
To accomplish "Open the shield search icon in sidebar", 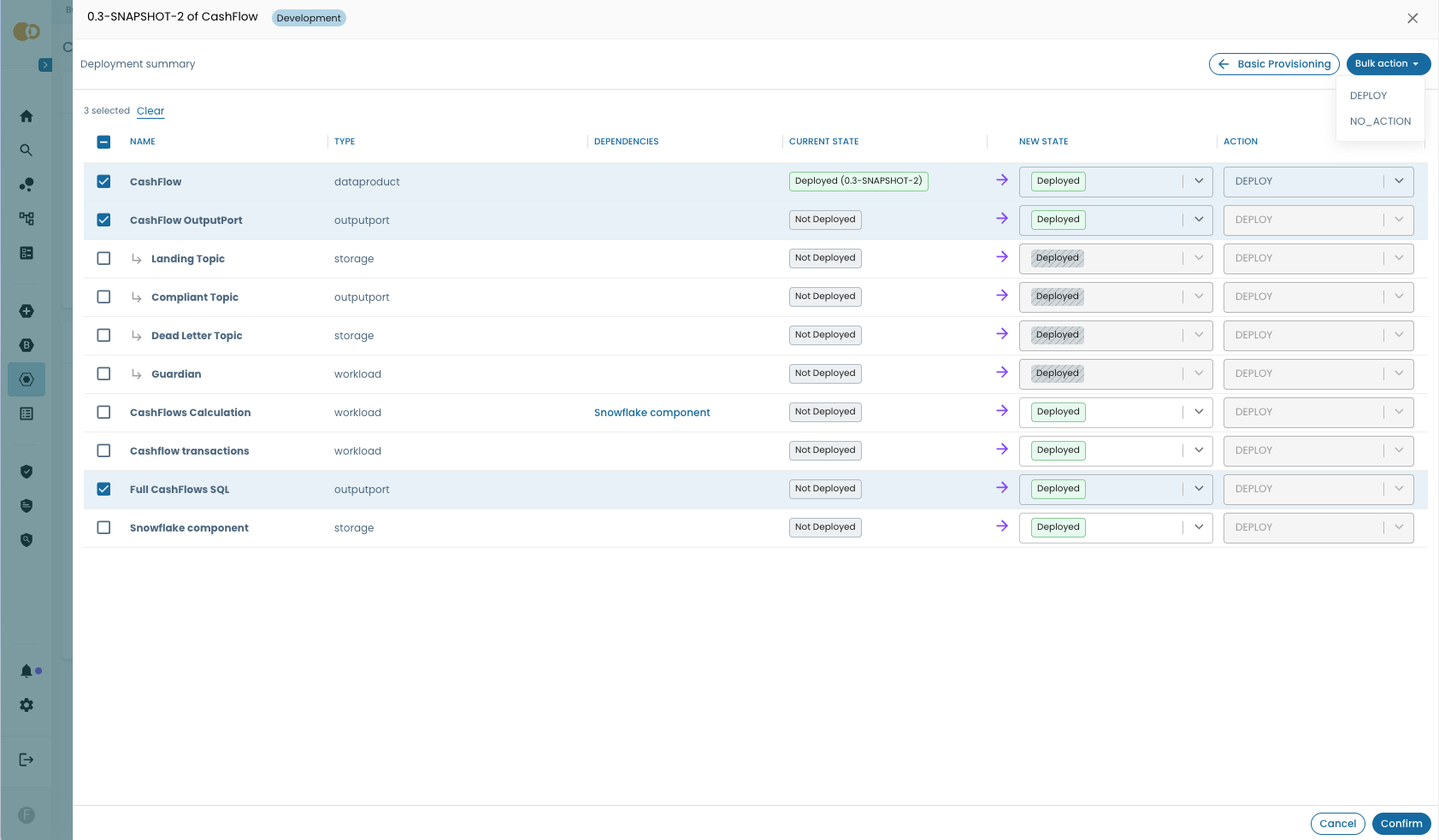I will point(27,540).
